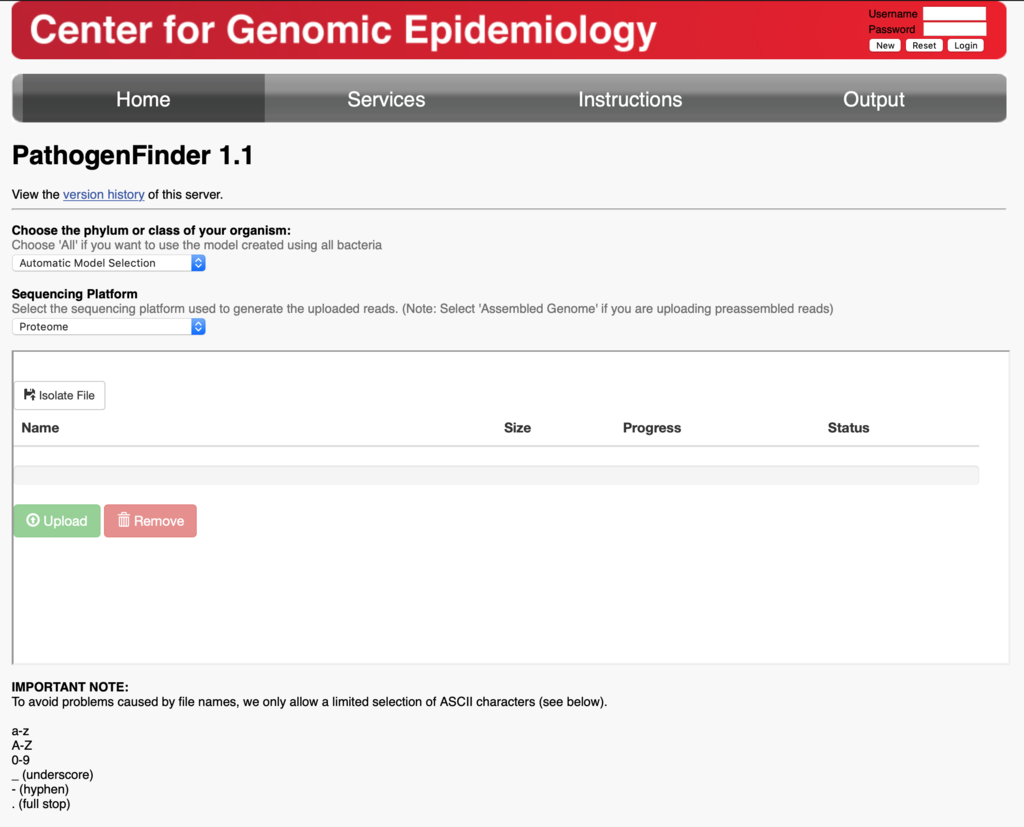This screenshot has width=1024, height=827.
Task: Focus the Password input field
Action: click(x=954, y=29)
